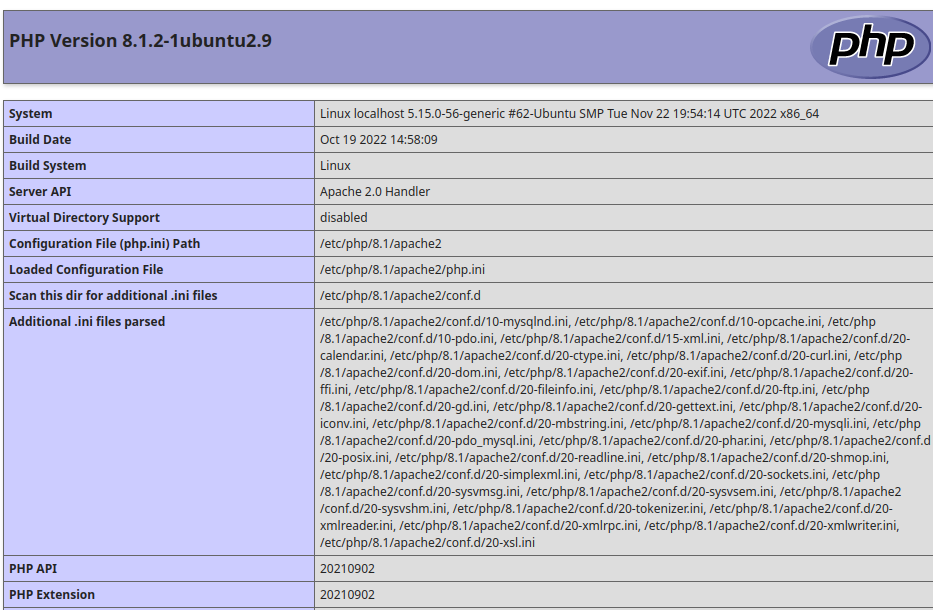
Task: Click the Build System label
Action: (x=48, y=165)
